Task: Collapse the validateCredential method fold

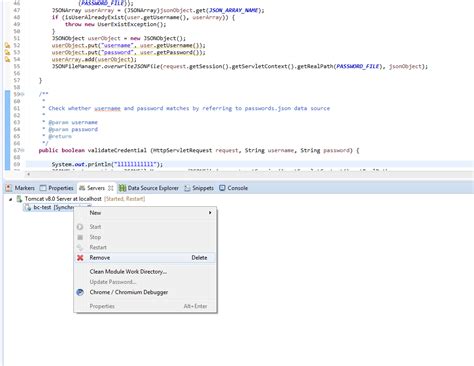Action: click(22, 150)
